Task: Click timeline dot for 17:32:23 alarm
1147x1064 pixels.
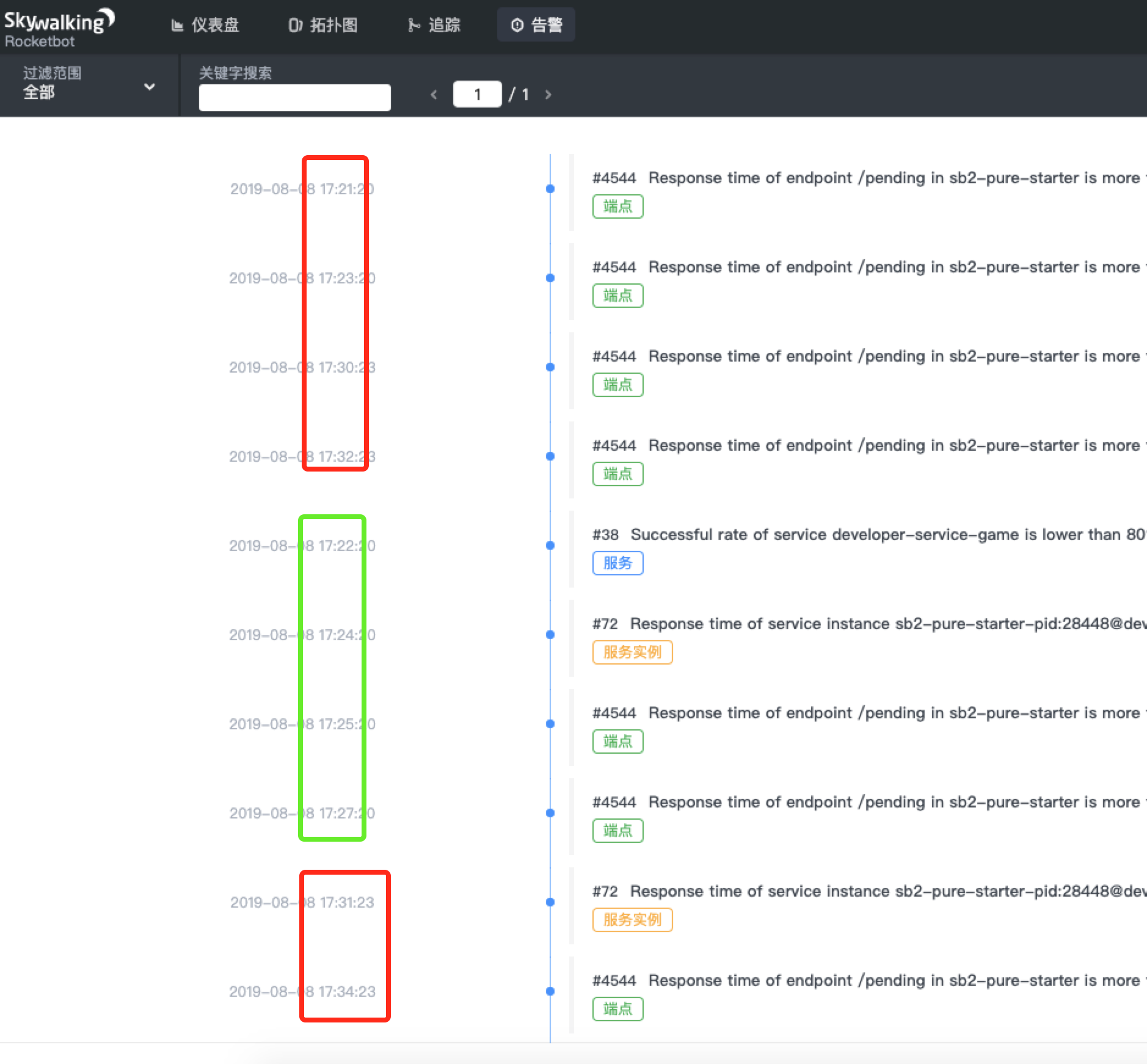Action: click(x=550, y=456)
